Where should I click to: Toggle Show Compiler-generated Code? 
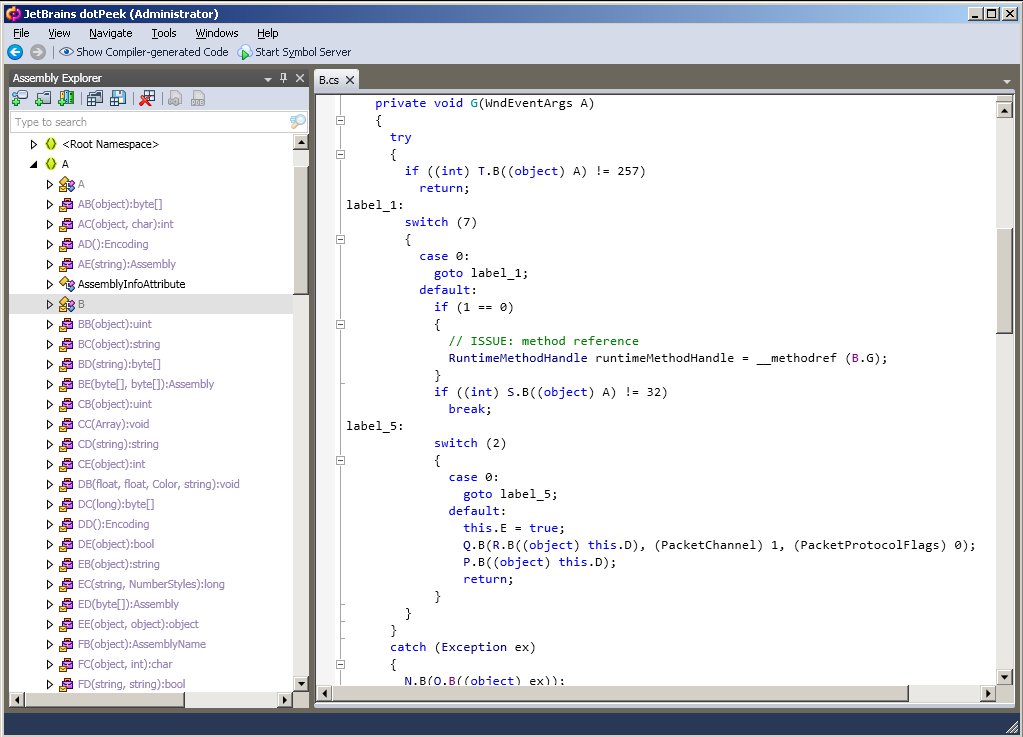(144, 52)
